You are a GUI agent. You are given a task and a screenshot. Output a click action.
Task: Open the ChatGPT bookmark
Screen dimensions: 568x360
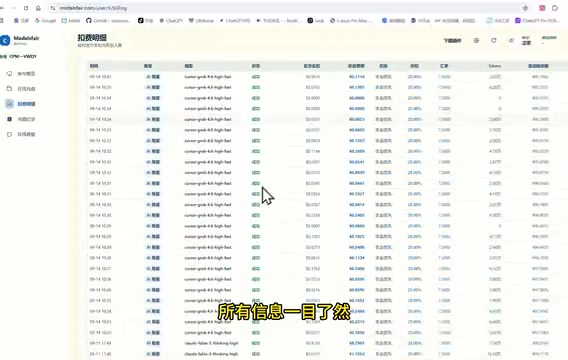pyautogui.click(x=171, y=21)
